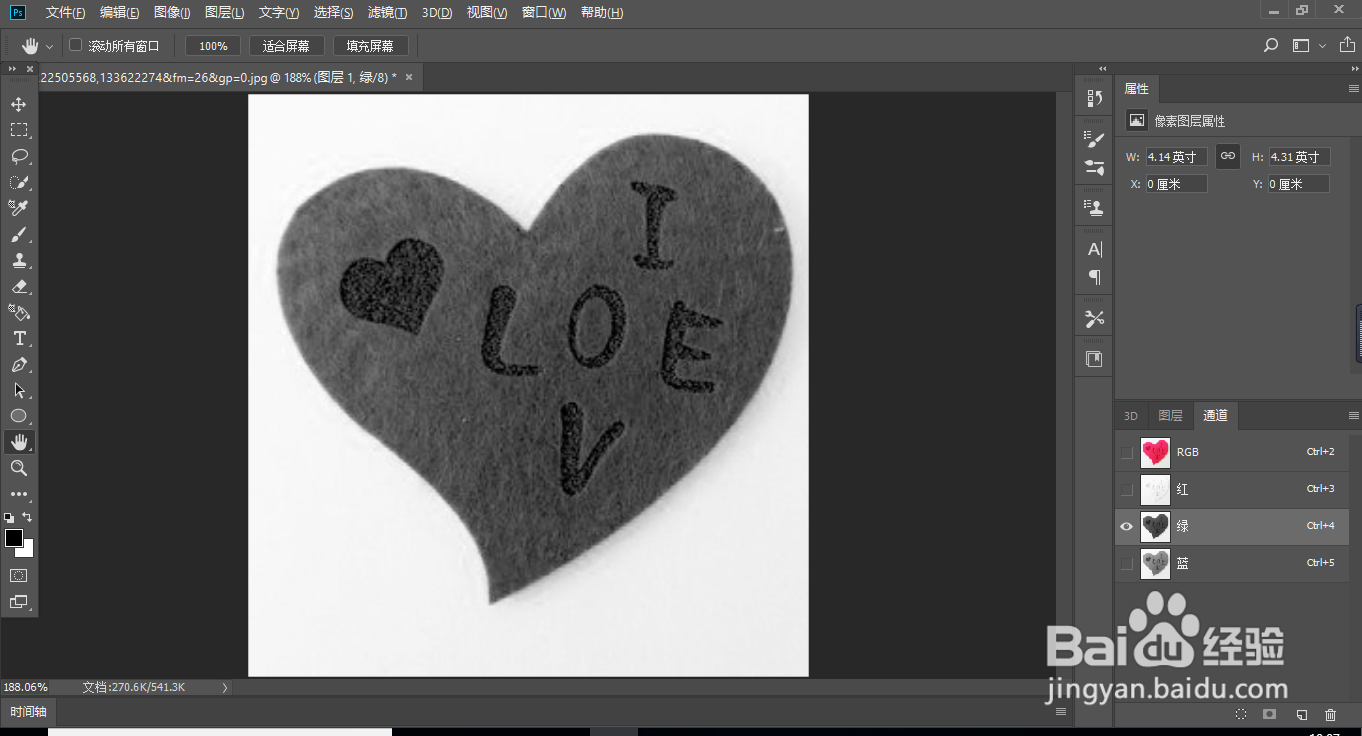Enable scroll all windows checkbox
This screenshot has width=1362, height=736.
(75, 45)
